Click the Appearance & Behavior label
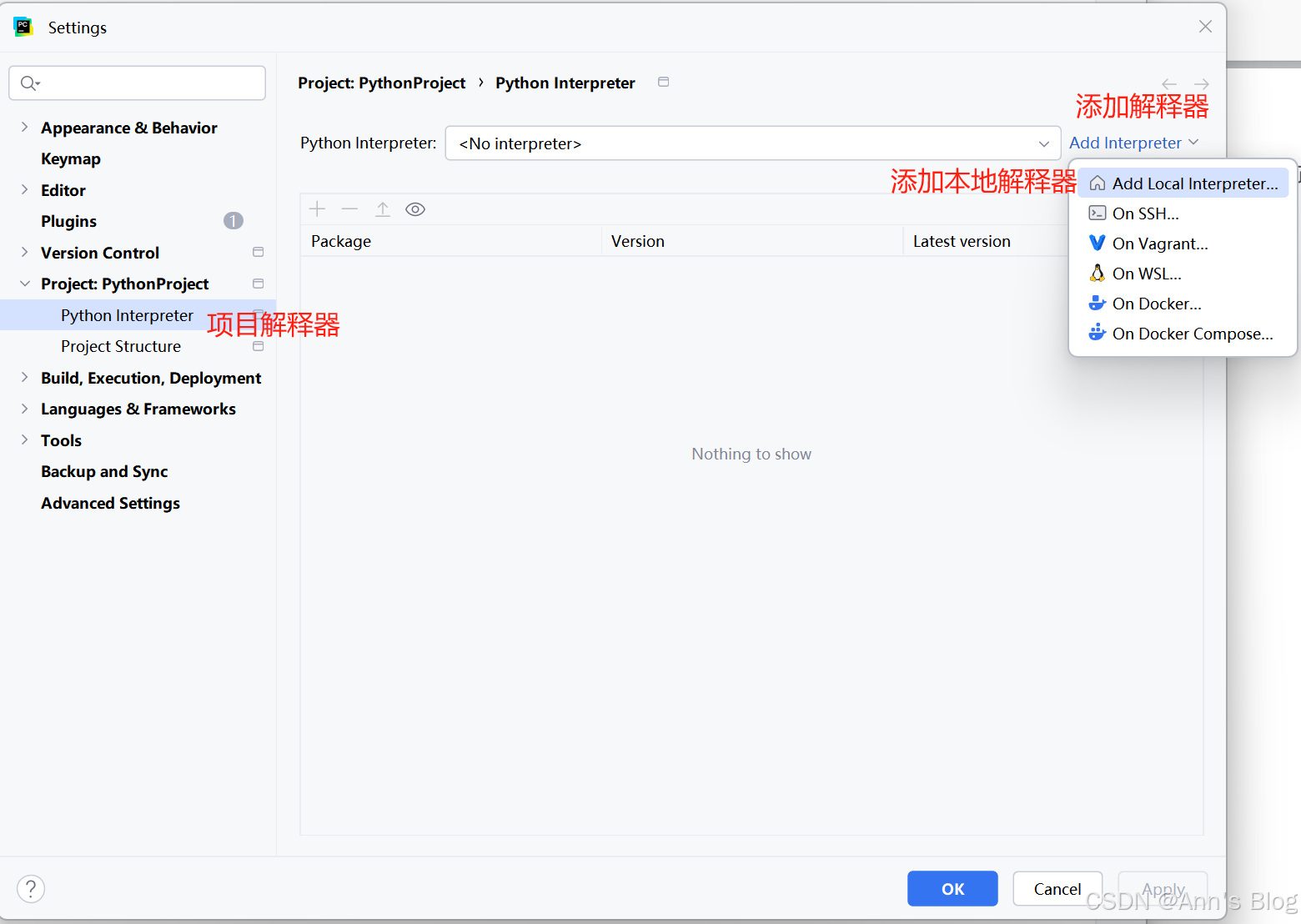Screen dimensions: 1301x924 pos(129,128)
